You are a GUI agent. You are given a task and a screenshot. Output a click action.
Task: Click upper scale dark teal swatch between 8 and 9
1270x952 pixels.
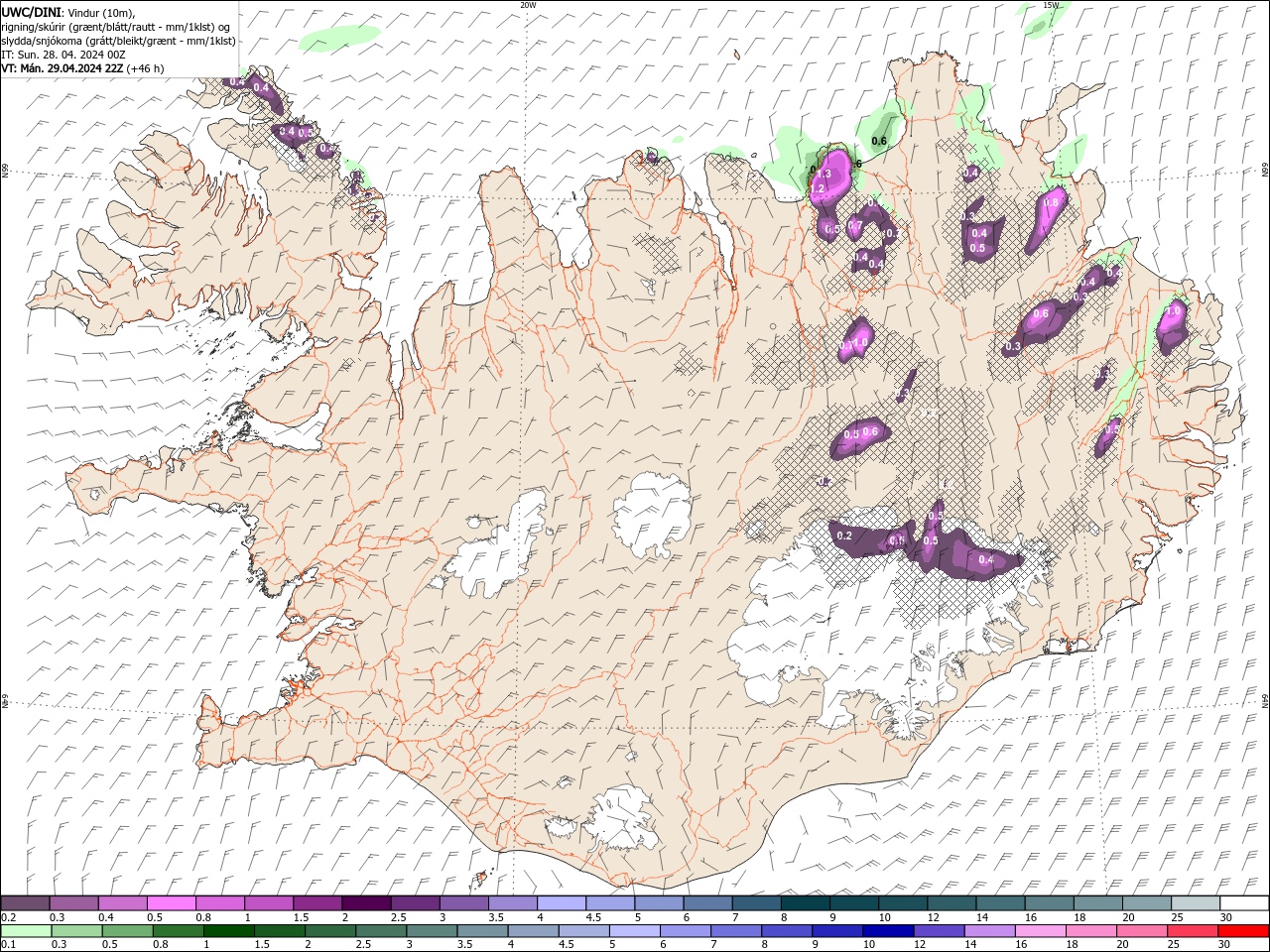(804, 902)
